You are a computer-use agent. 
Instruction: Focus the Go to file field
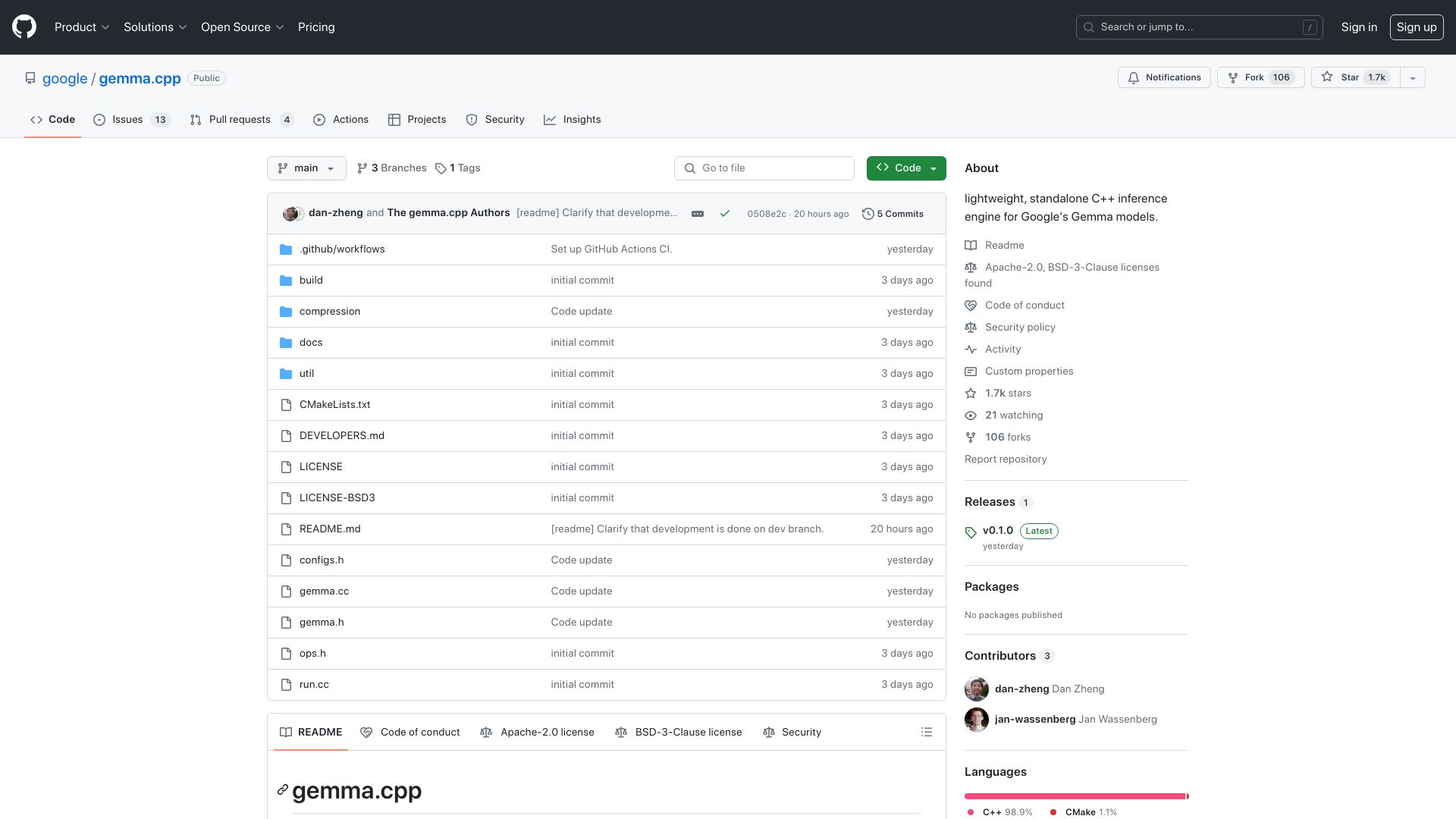764,168
